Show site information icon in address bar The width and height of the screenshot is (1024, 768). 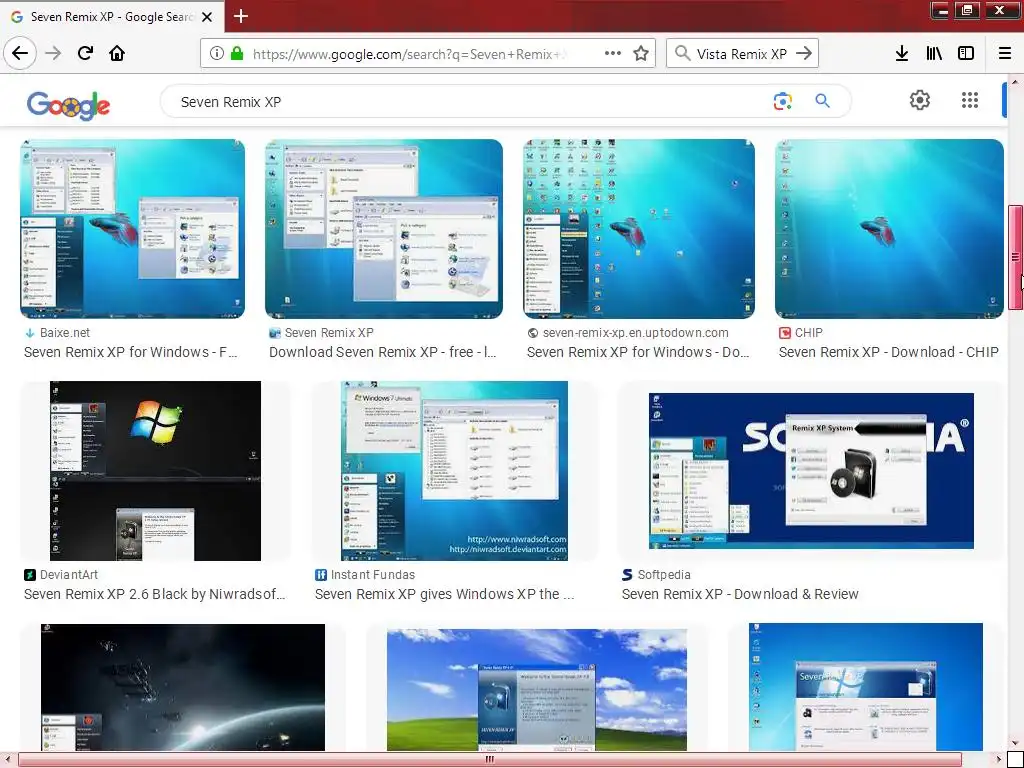(217, 54)
